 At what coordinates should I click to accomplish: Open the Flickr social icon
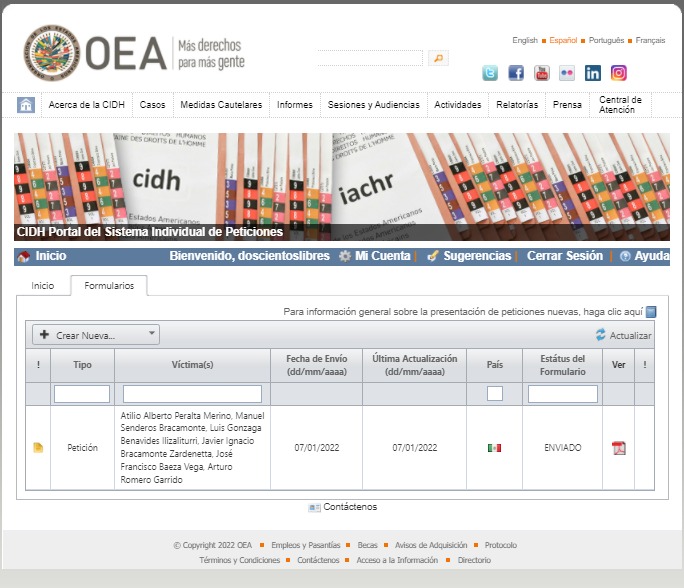pos(567,73)
